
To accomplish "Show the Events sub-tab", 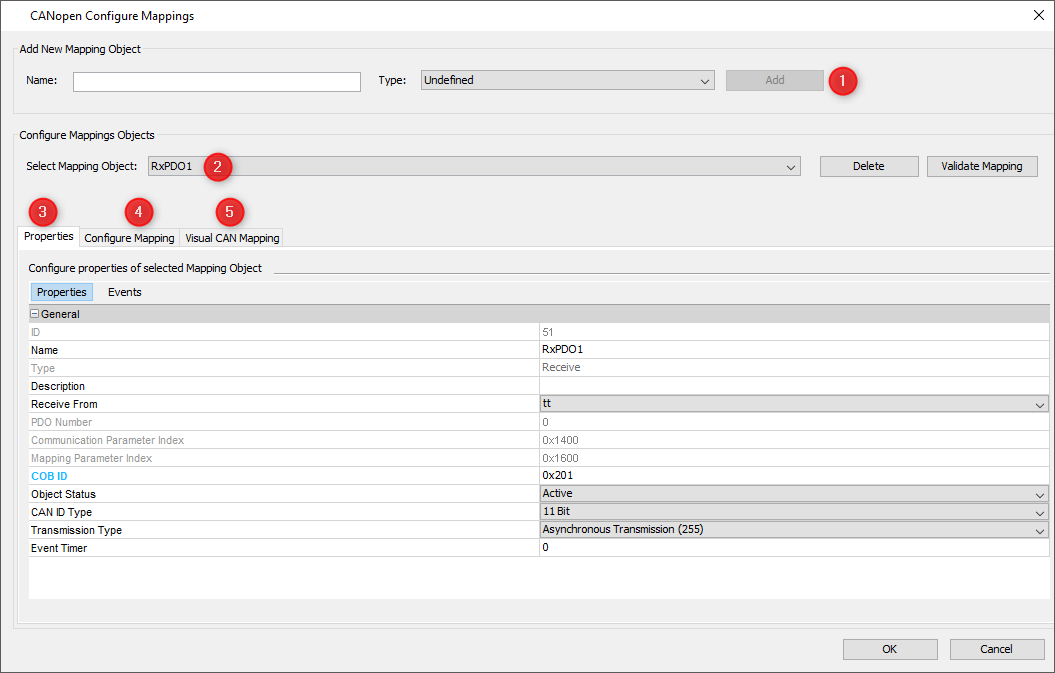I will (125, 292).
